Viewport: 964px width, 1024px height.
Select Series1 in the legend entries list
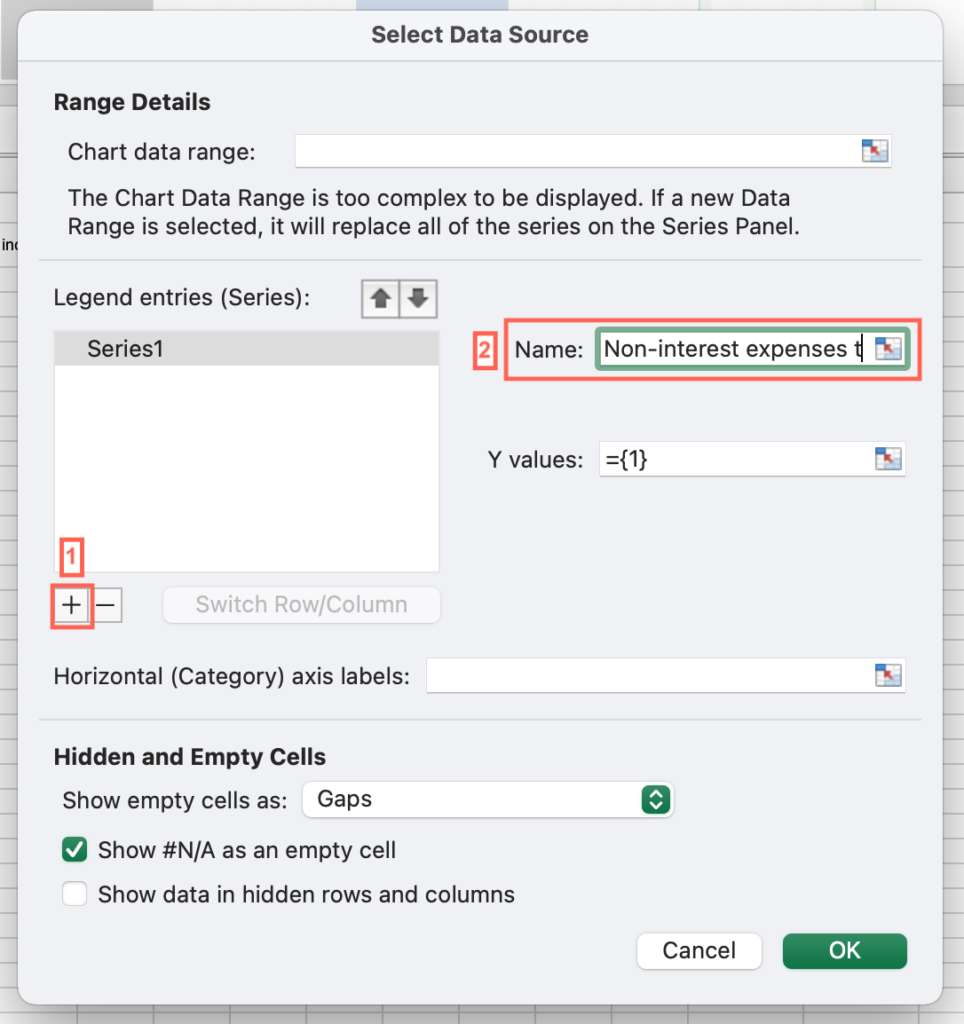(247, 349)
